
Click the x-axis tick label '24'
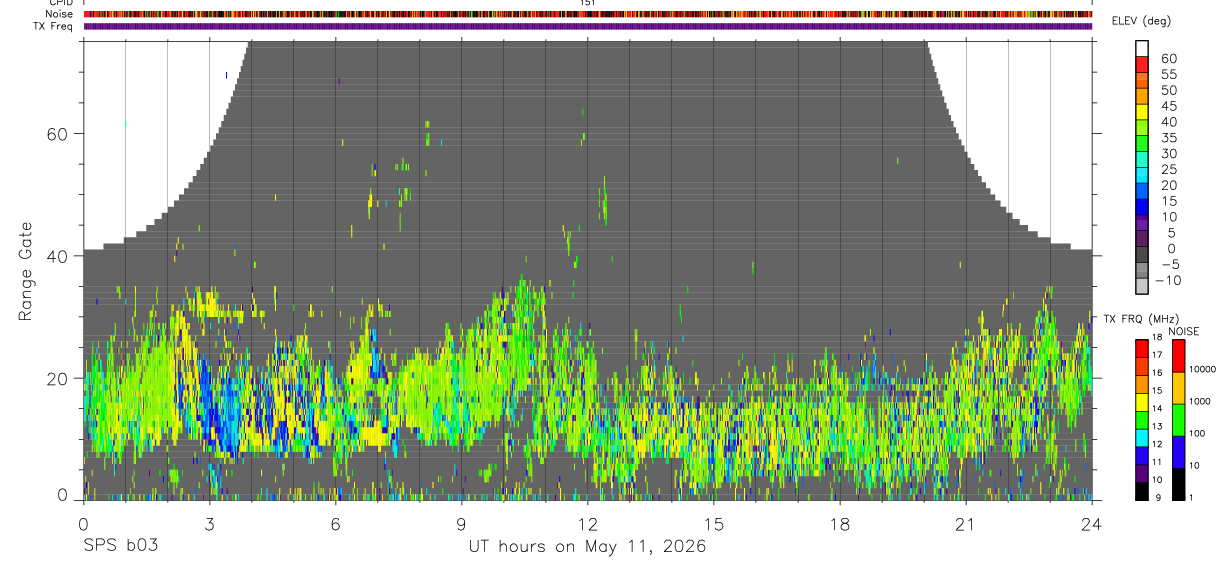point(1092,523)
